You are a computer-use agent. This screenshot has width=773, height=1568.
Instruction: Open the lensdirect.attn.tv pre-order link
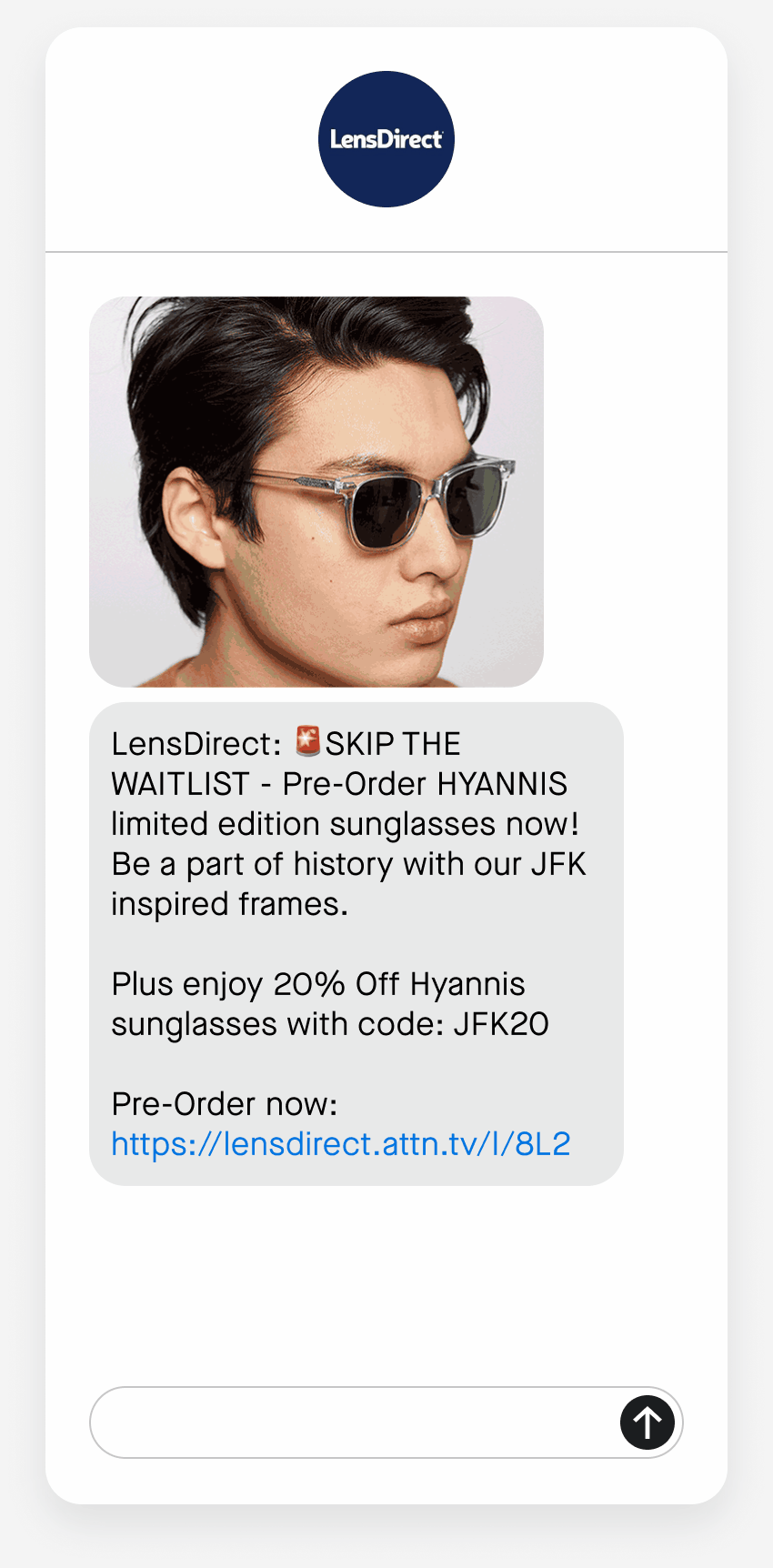(x=341, y=1143)
